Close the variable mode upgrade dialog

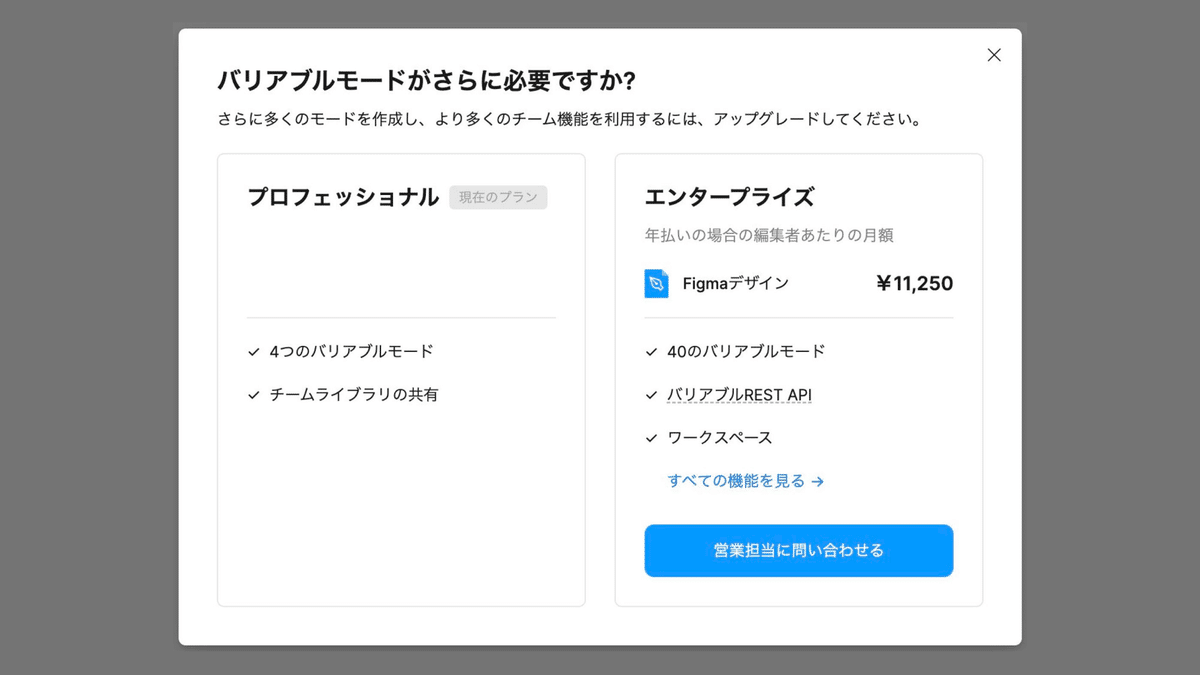coord(993,55)
